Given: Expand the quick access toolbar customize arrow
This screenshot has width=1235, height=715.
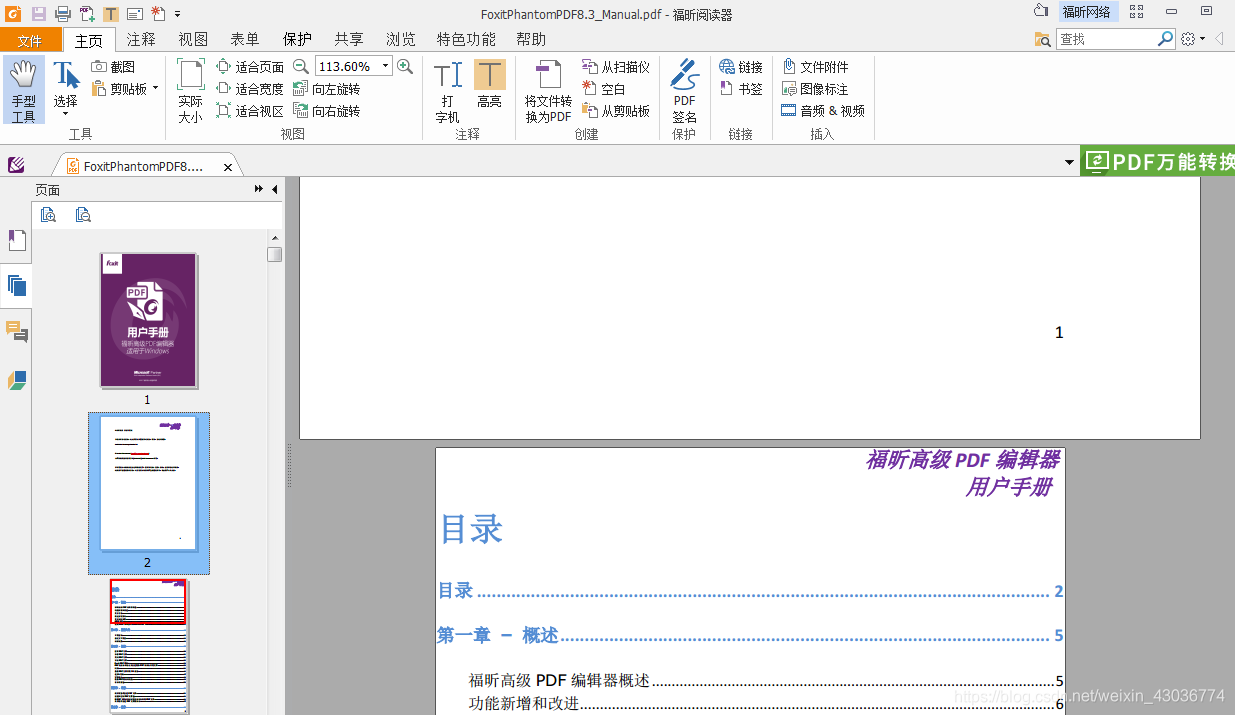Looking at the screenshot, I should (177, 13).
